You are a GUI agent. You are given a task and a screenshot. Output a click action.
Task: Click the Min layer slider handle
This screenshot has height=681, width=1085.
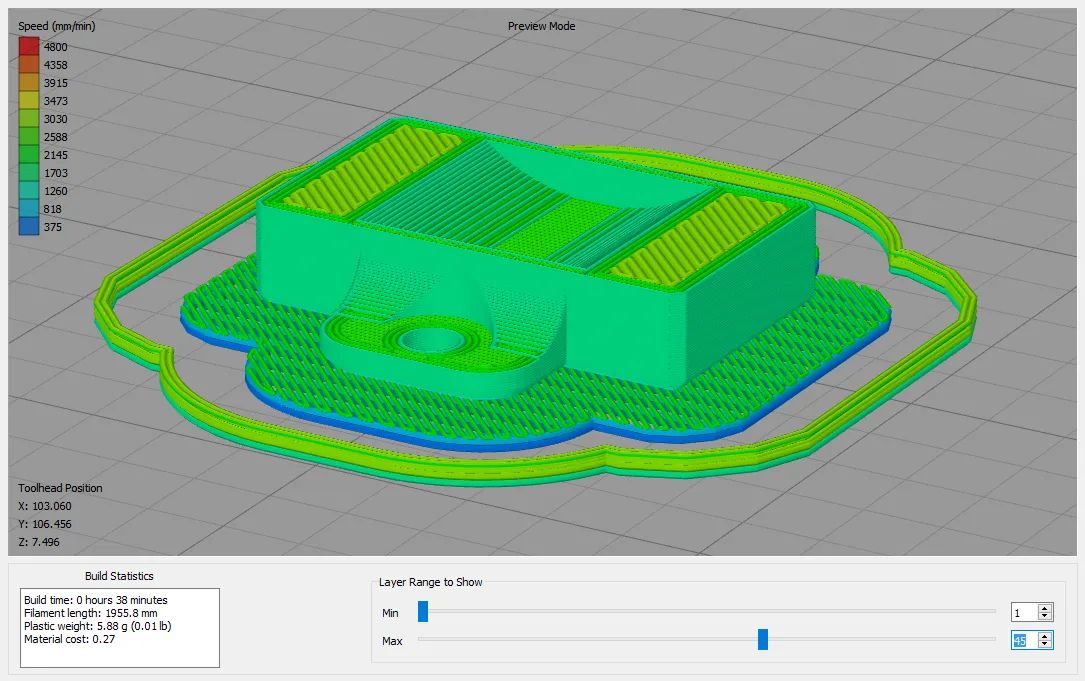423,612
